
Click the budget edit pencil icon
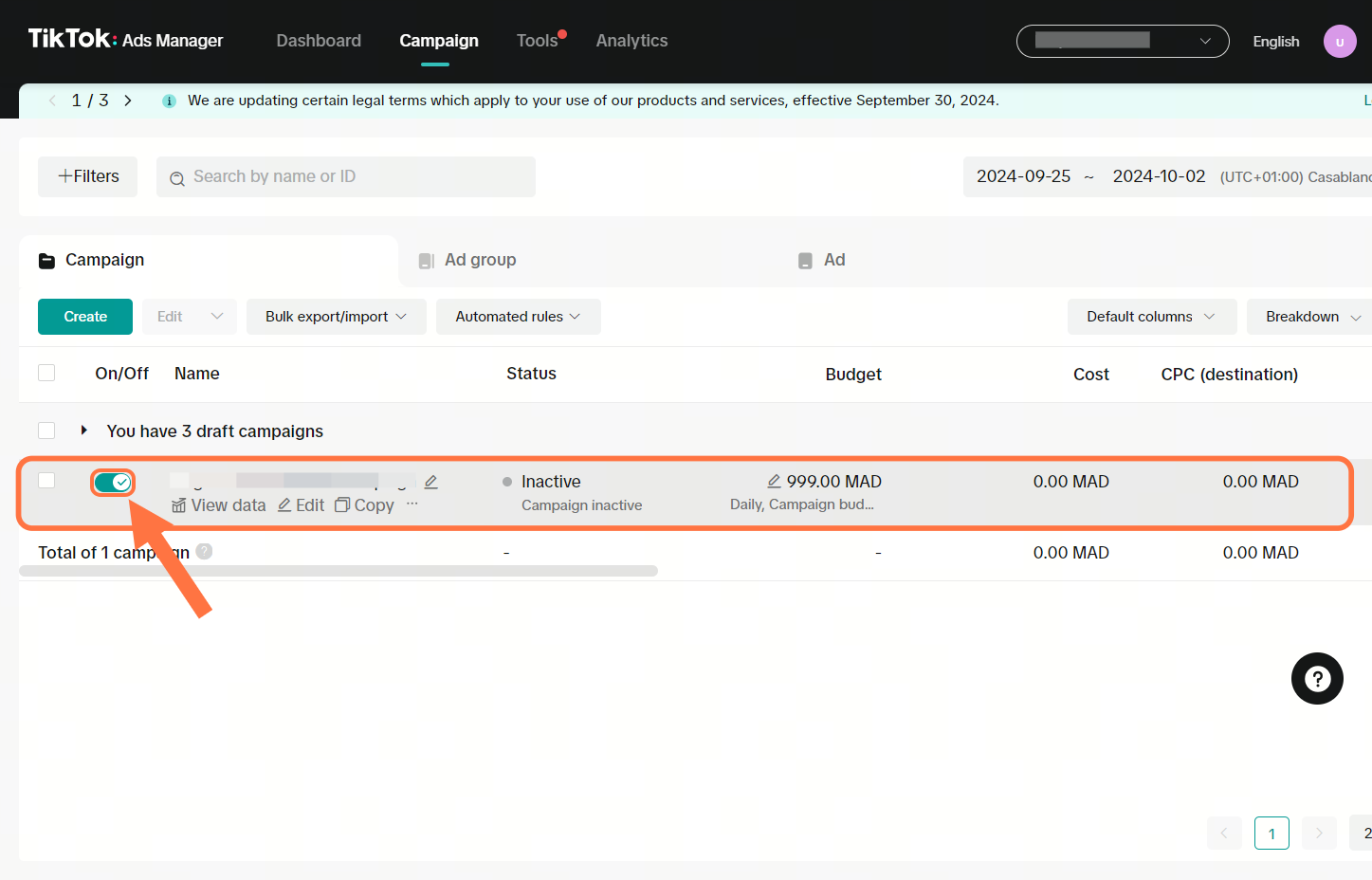pyautogui.click(x=774, y=482)
